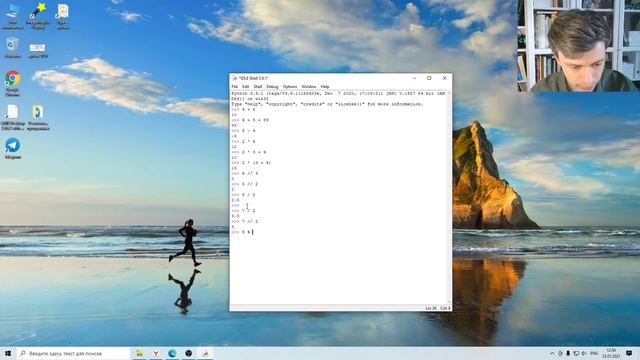640x360 pixels.
Task: Open the Edit menu in IDLE Shell
Action: pyautogui.click(x=245, y=87)
